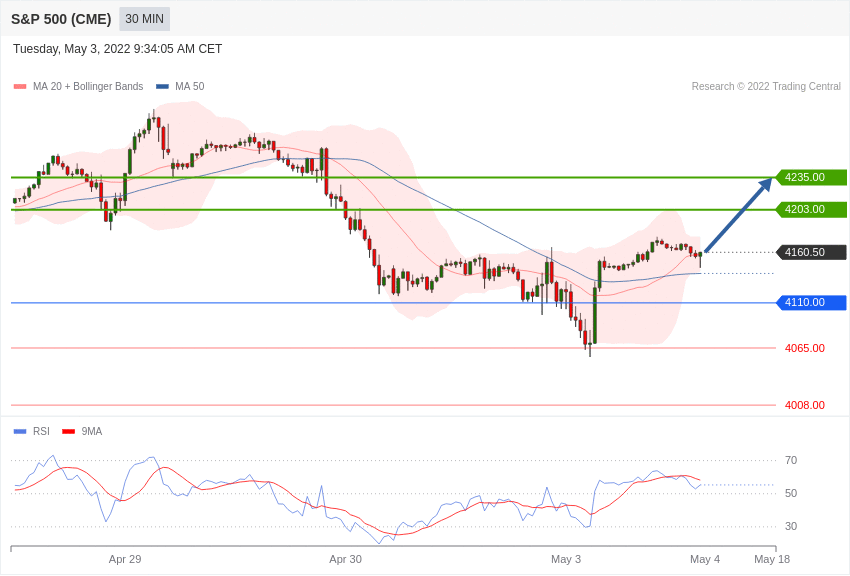850x576 pixels.
Task: Select the 30 MIN timeframe badge
Action: [144, 19]
